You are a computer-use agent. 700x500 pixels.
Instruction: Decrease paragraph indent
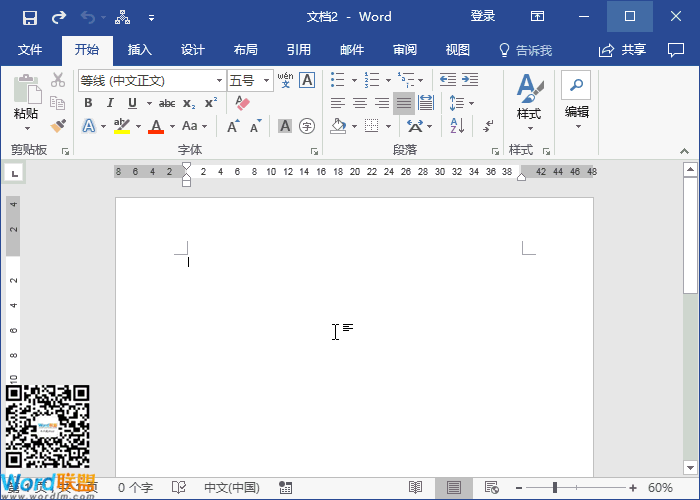point(448,80)
